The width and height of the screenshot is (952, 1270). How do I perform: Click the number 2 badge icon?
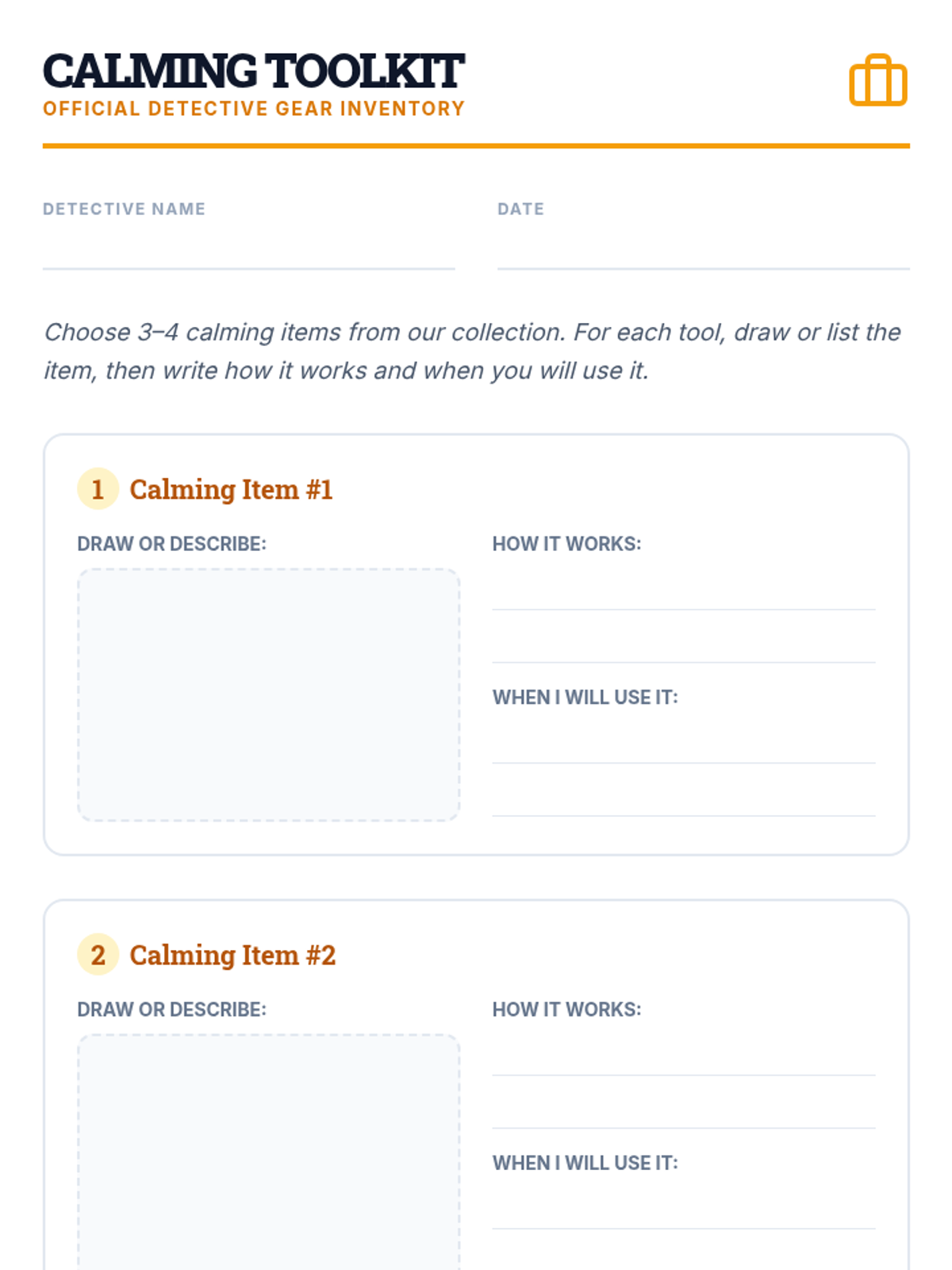(x=98, y=954)
